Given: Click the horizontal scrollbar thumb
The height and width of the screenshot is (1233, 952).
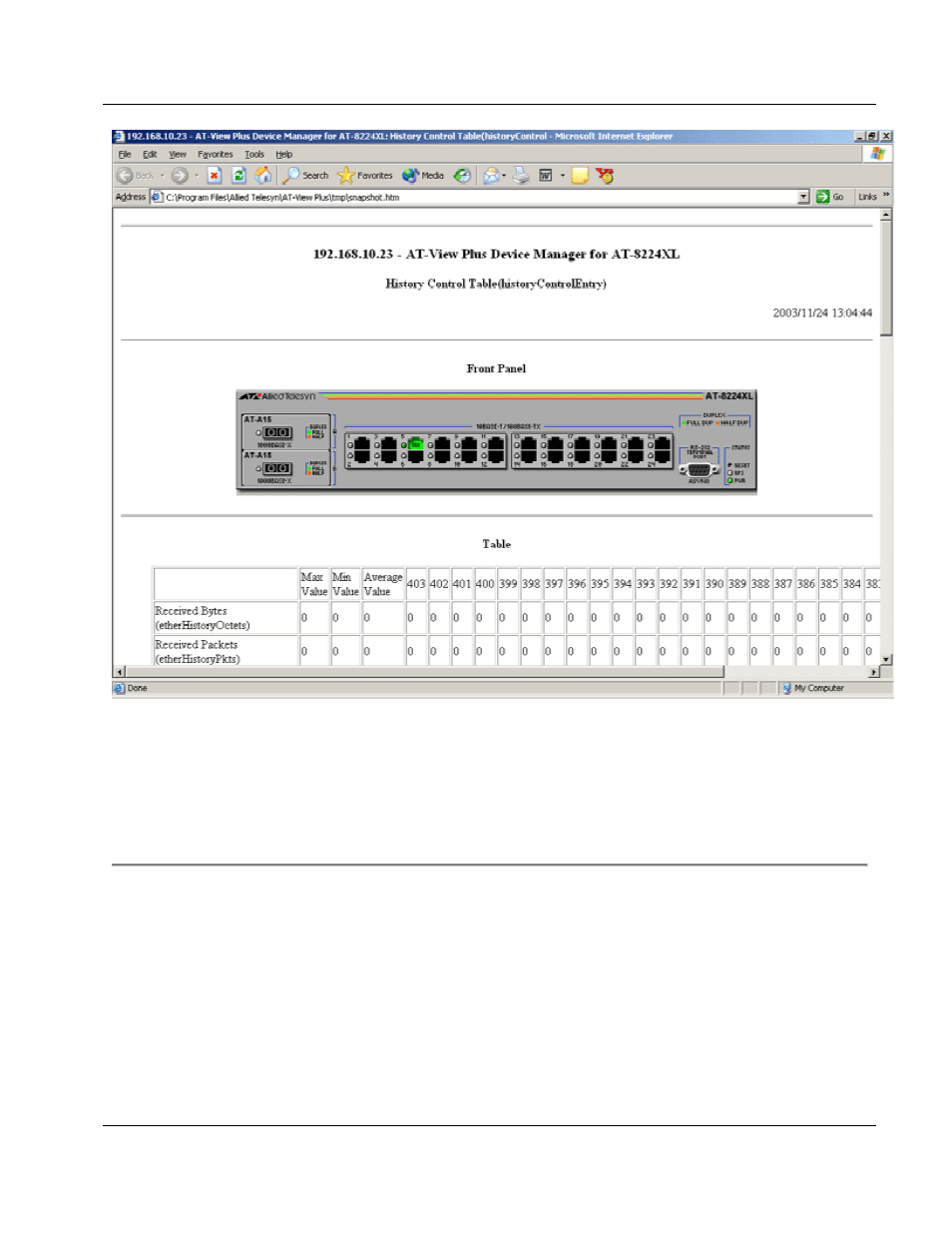Looking at the screenshot, I should 424,673.
